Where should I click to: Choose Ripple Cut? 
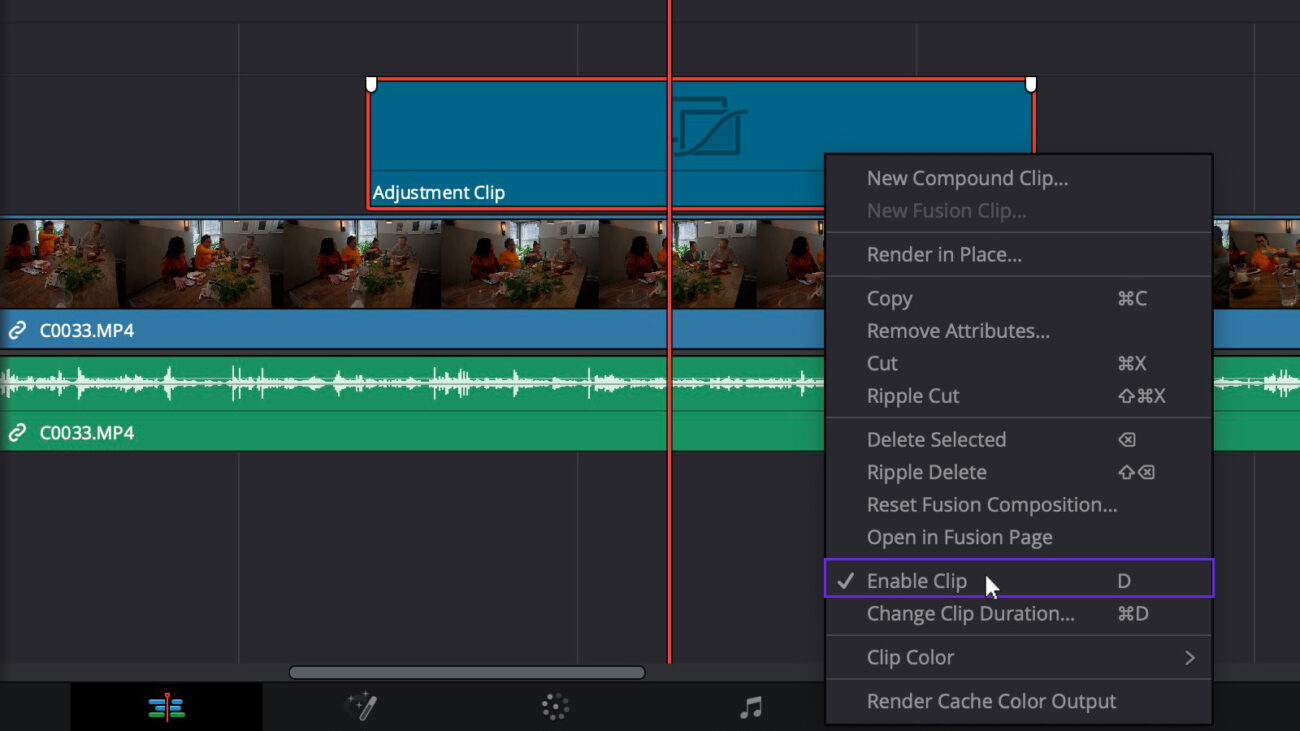tap(912, 396)
